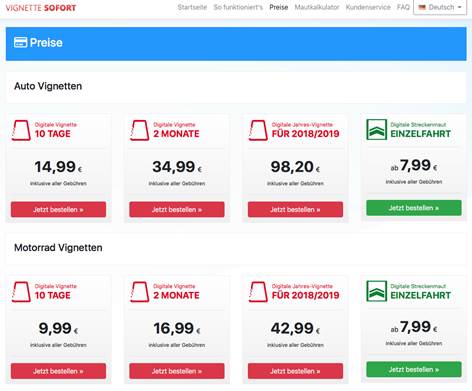The height and width of the screenshot is (391, 472).
Task: Click the green Auto Einzelfahrt Streckenmaut icon
Action: pyautogui.click(x=377, y=130)
